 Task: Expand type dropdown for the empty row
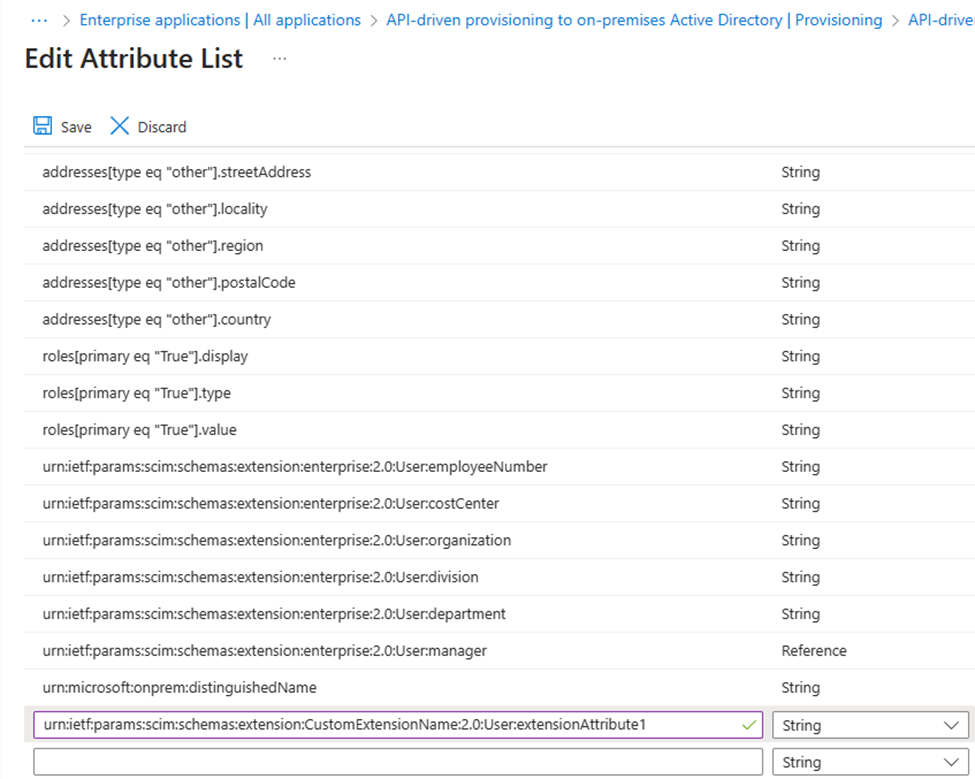coord(950,762)
